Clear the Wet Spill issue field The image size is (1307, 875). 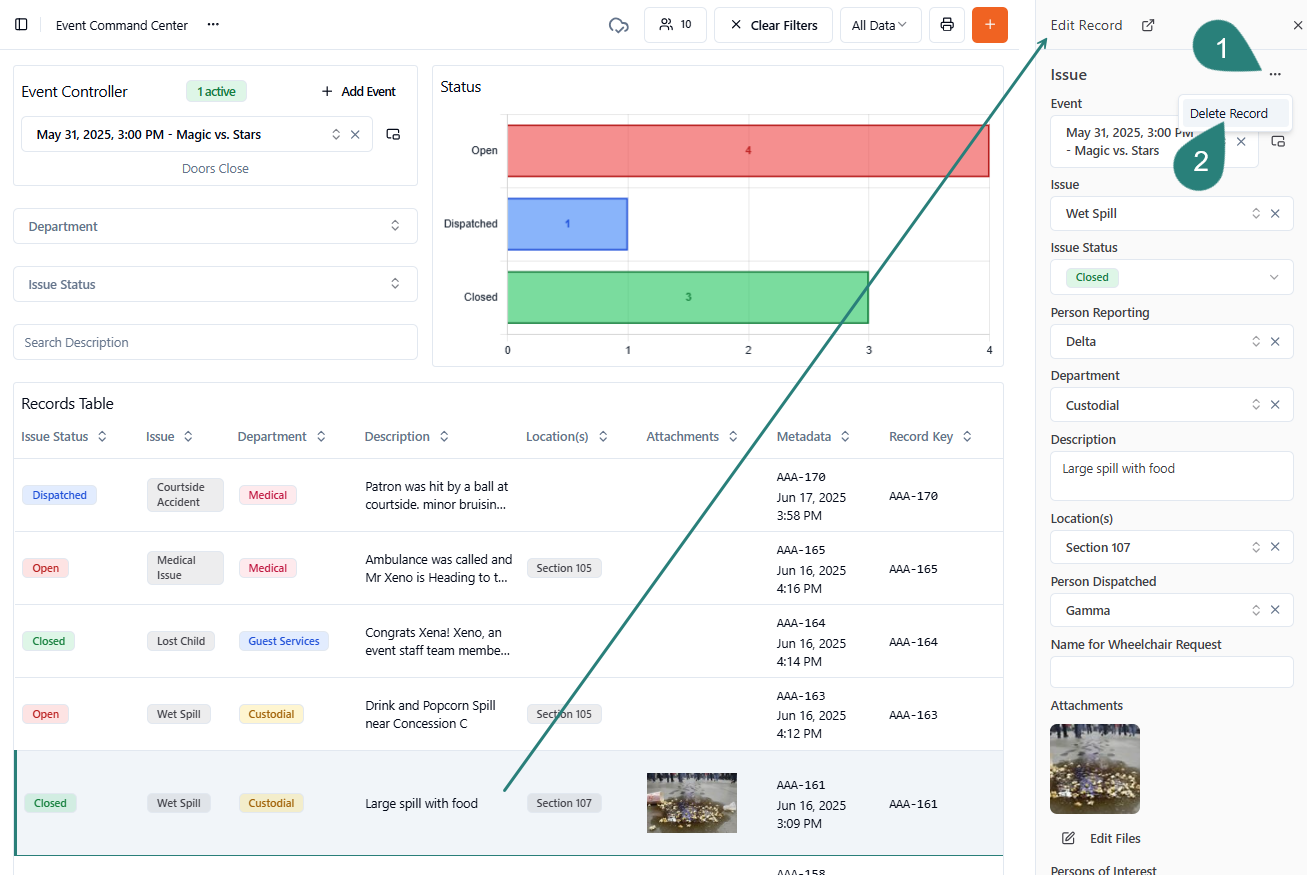point(1275,213)
